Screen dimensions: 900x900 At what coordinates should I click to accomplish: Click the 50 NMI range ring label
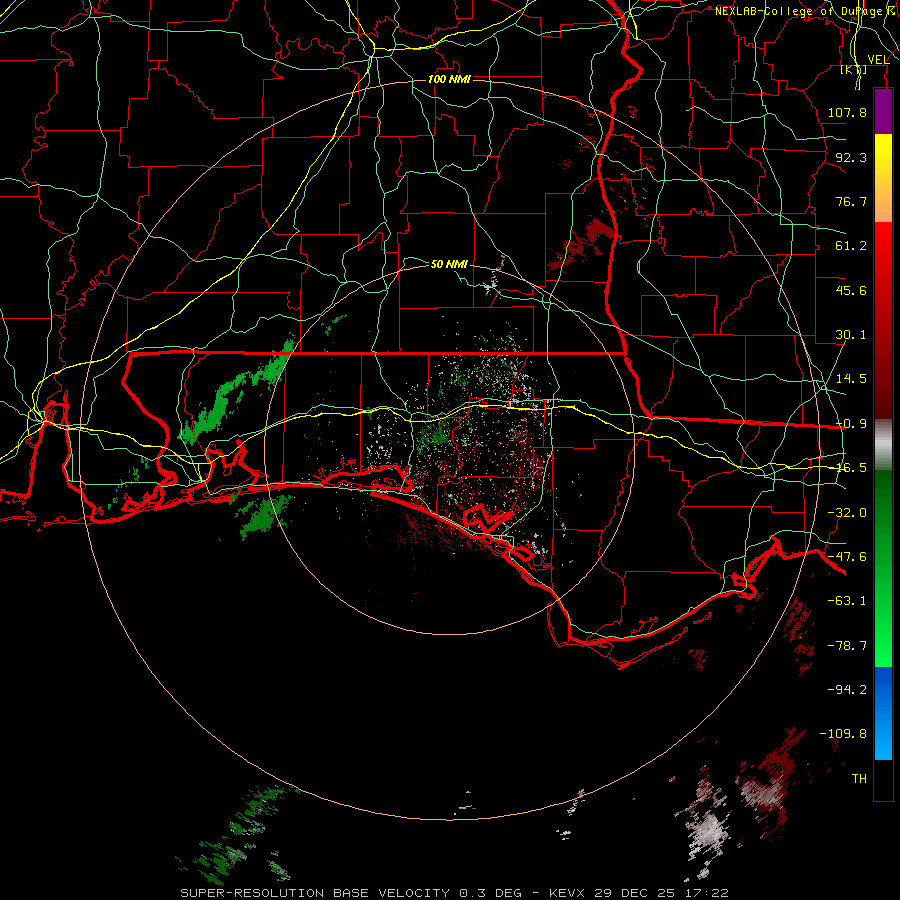(449, 264)
